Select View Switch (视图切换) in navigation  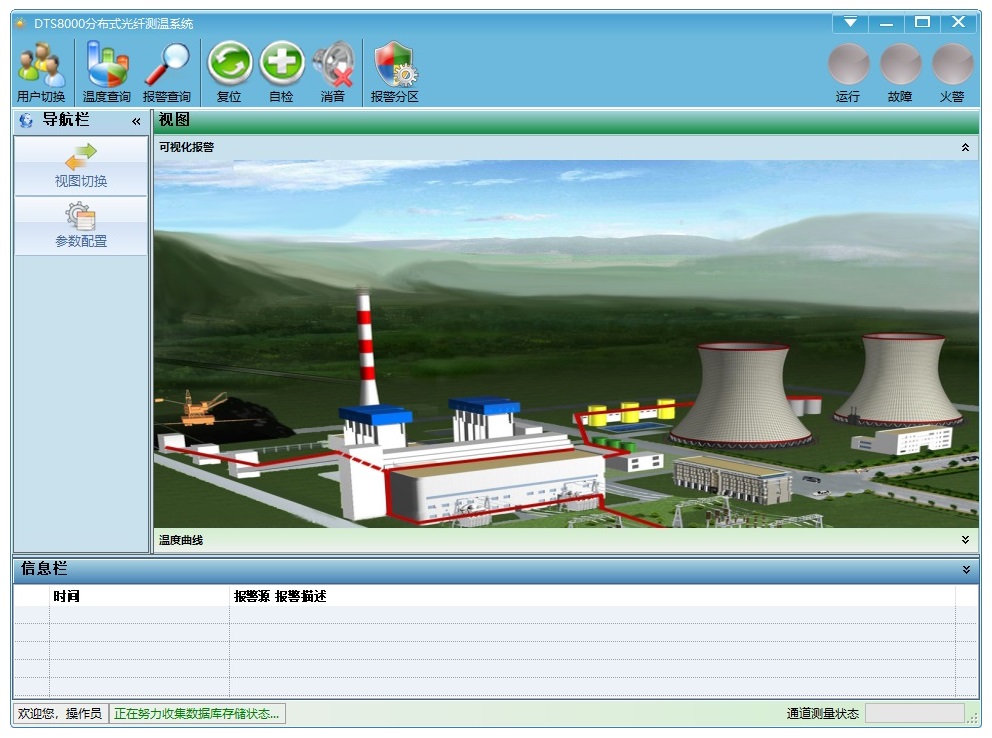click(x=81, y=167)
